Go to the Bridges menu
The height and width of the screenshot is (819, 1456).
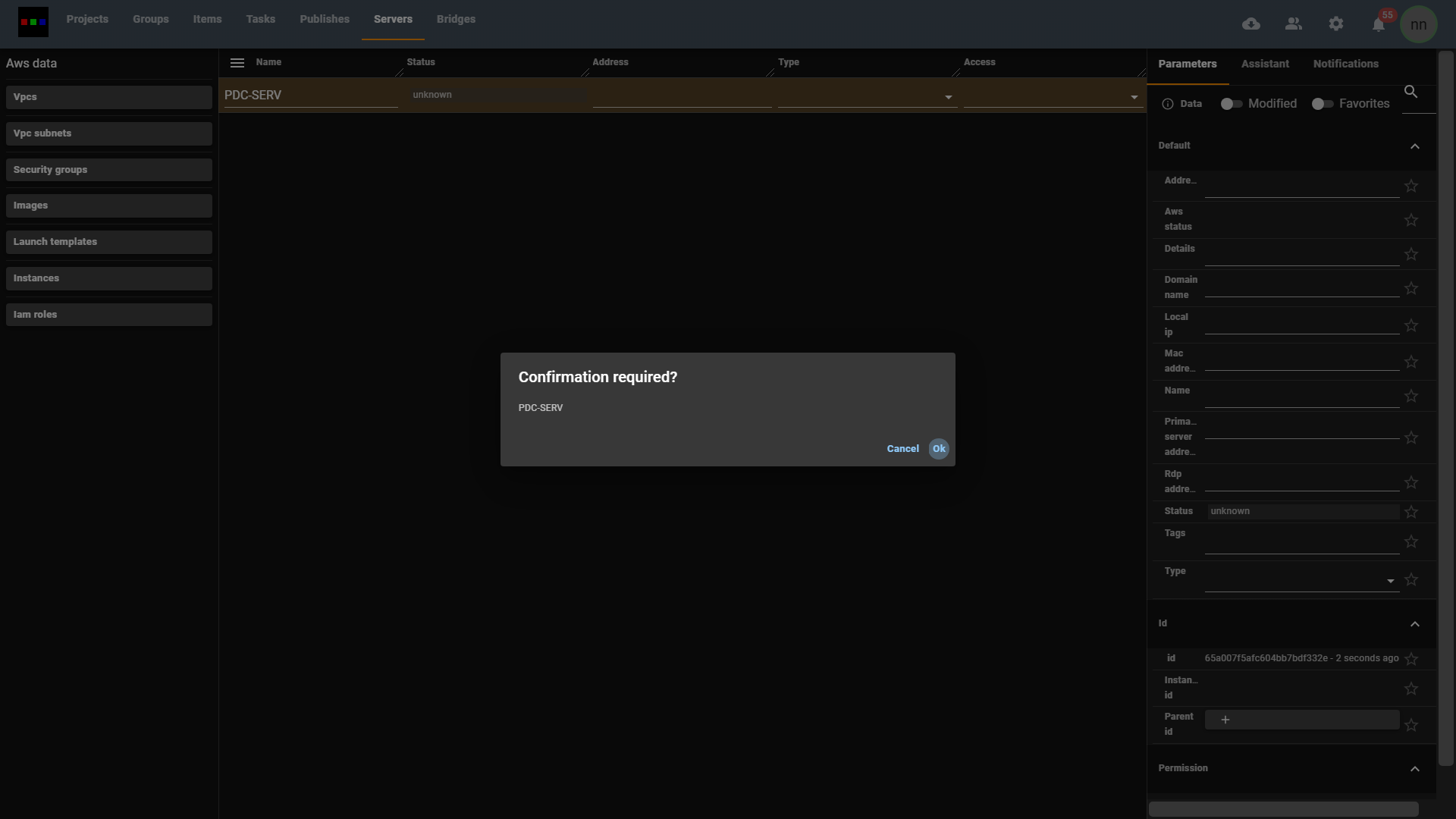(x=456, y=19)
